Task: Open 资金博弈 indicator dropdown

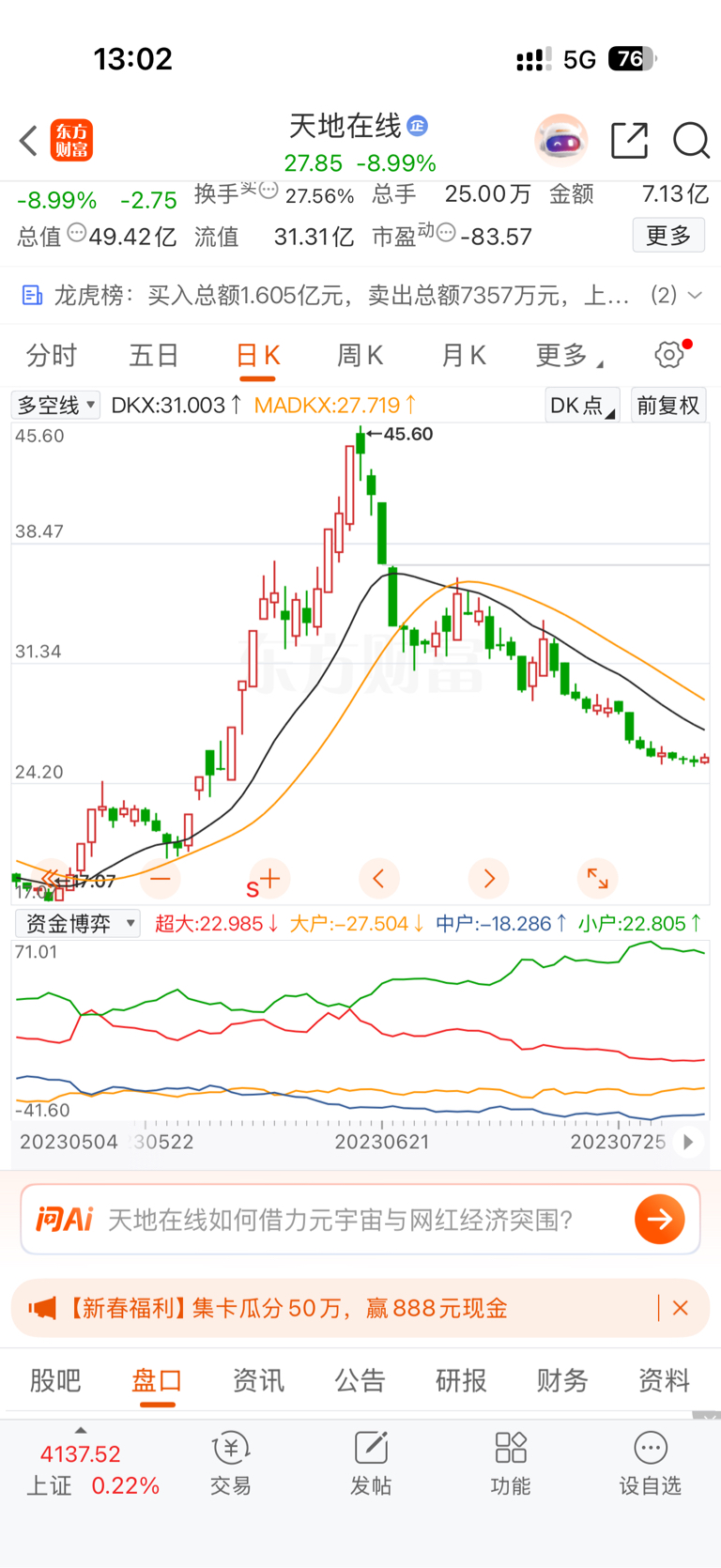Action: [x=78, y=924]
